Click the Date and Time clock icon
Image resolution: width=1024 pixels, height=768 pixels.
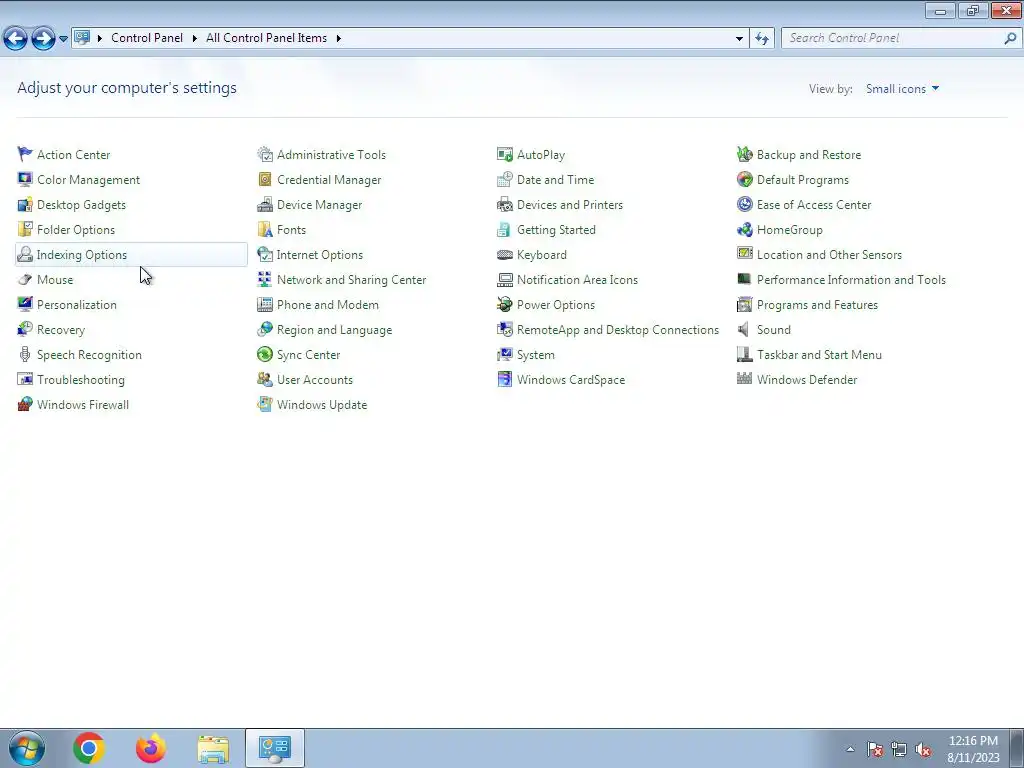coord(505,179)
